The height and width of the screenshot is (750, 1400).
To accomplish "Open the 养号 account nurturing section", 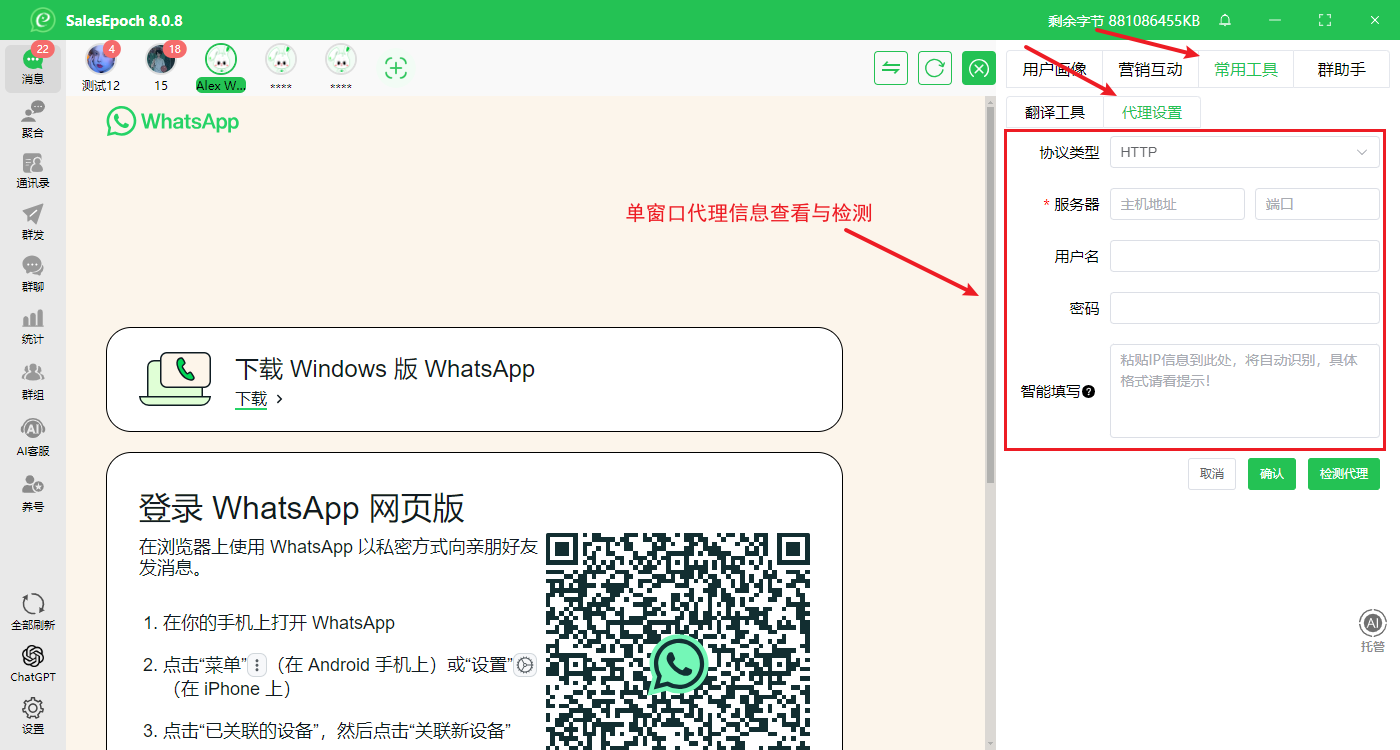I will tap(33, 494).
